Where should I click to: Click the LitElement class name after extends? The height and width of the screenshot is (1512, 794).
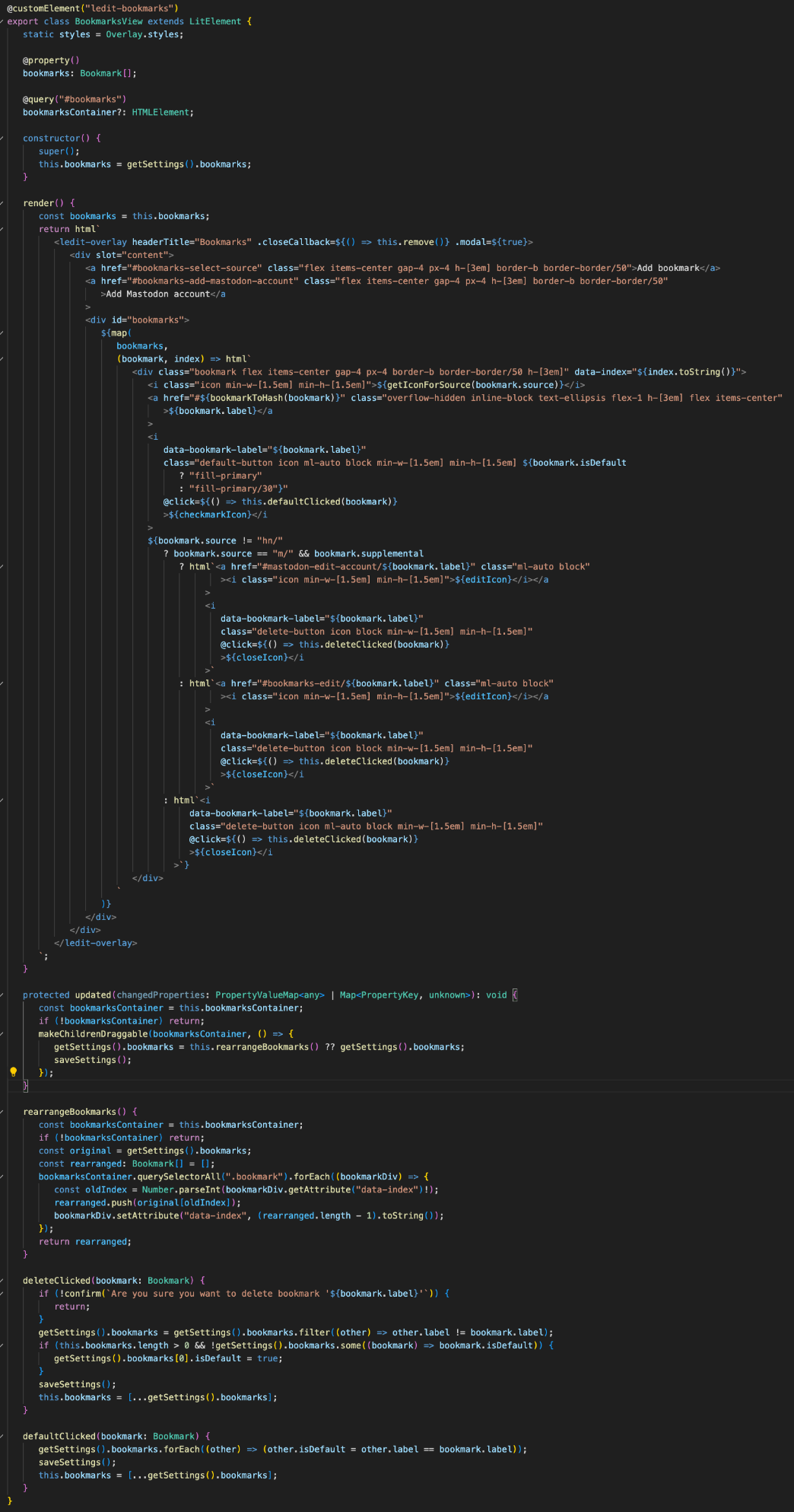point(214,21)
